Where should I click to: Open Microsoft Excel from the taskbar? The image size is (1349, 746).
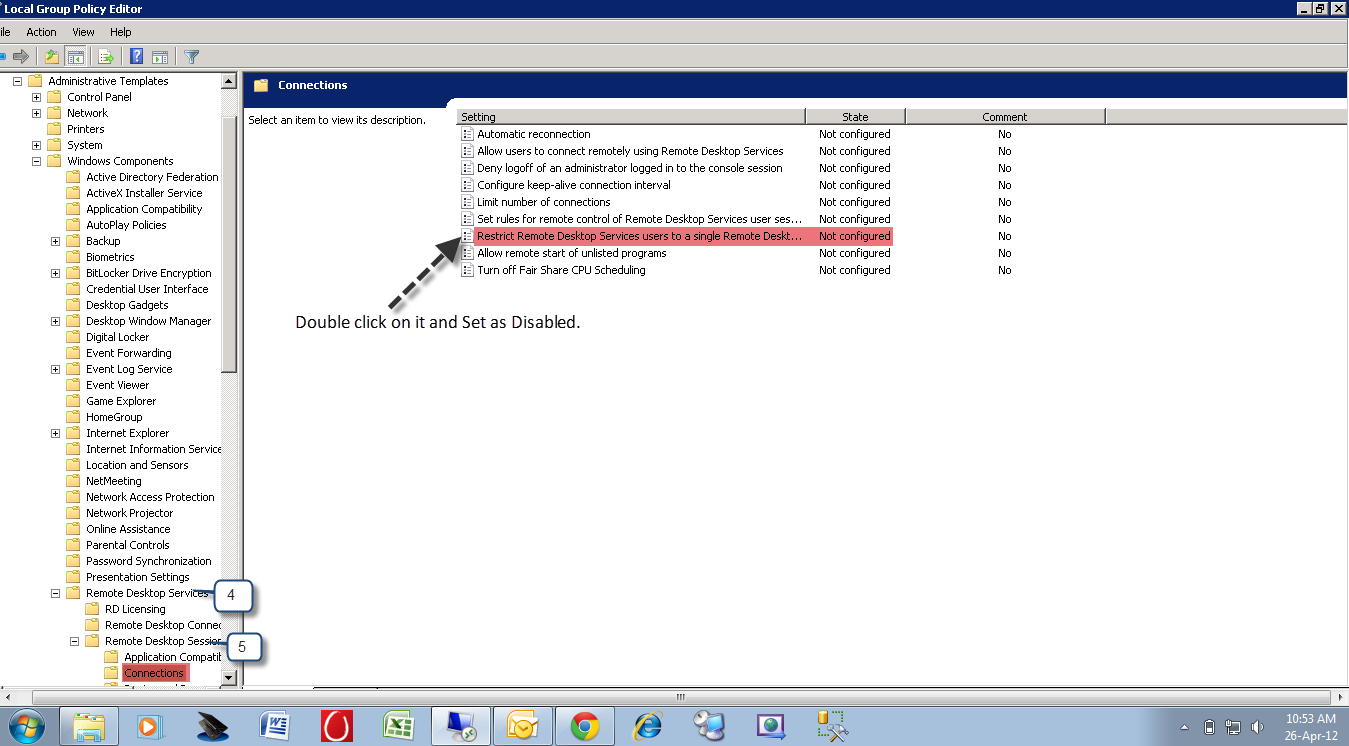click(x=399, y=726)
